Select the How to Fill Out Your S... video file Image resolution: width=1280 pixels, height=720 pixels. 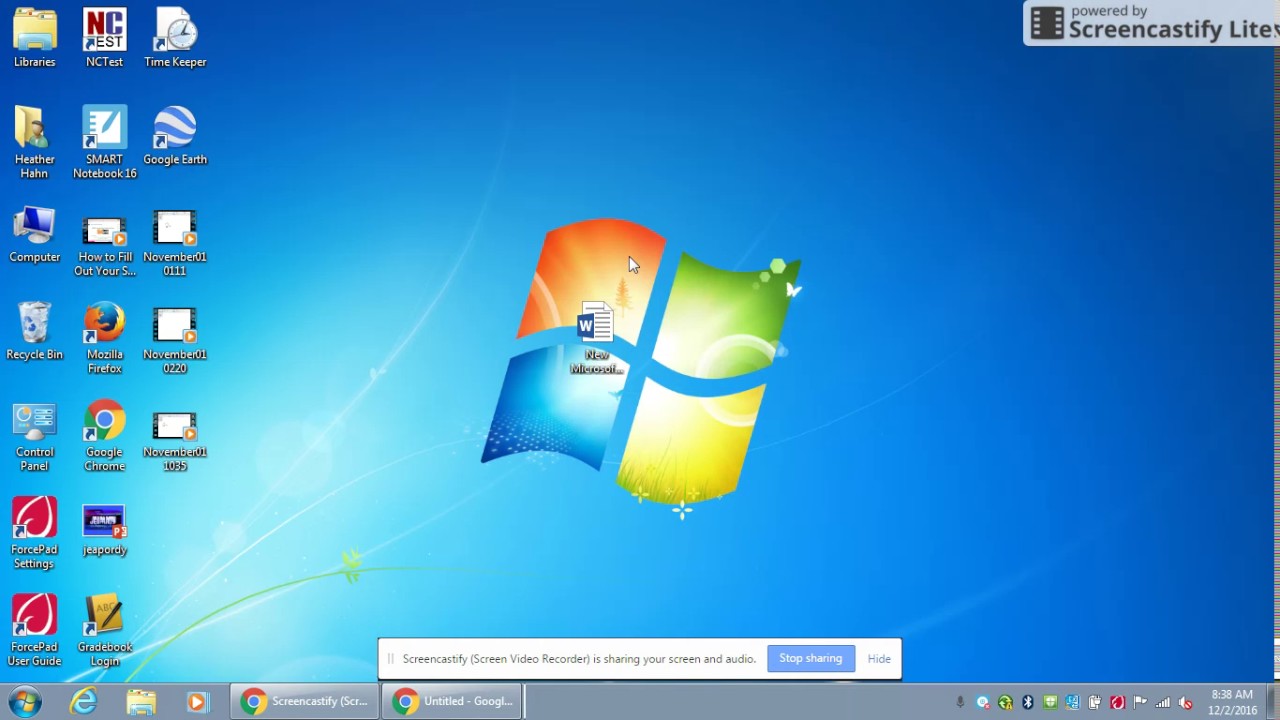(x=104, y=242)
